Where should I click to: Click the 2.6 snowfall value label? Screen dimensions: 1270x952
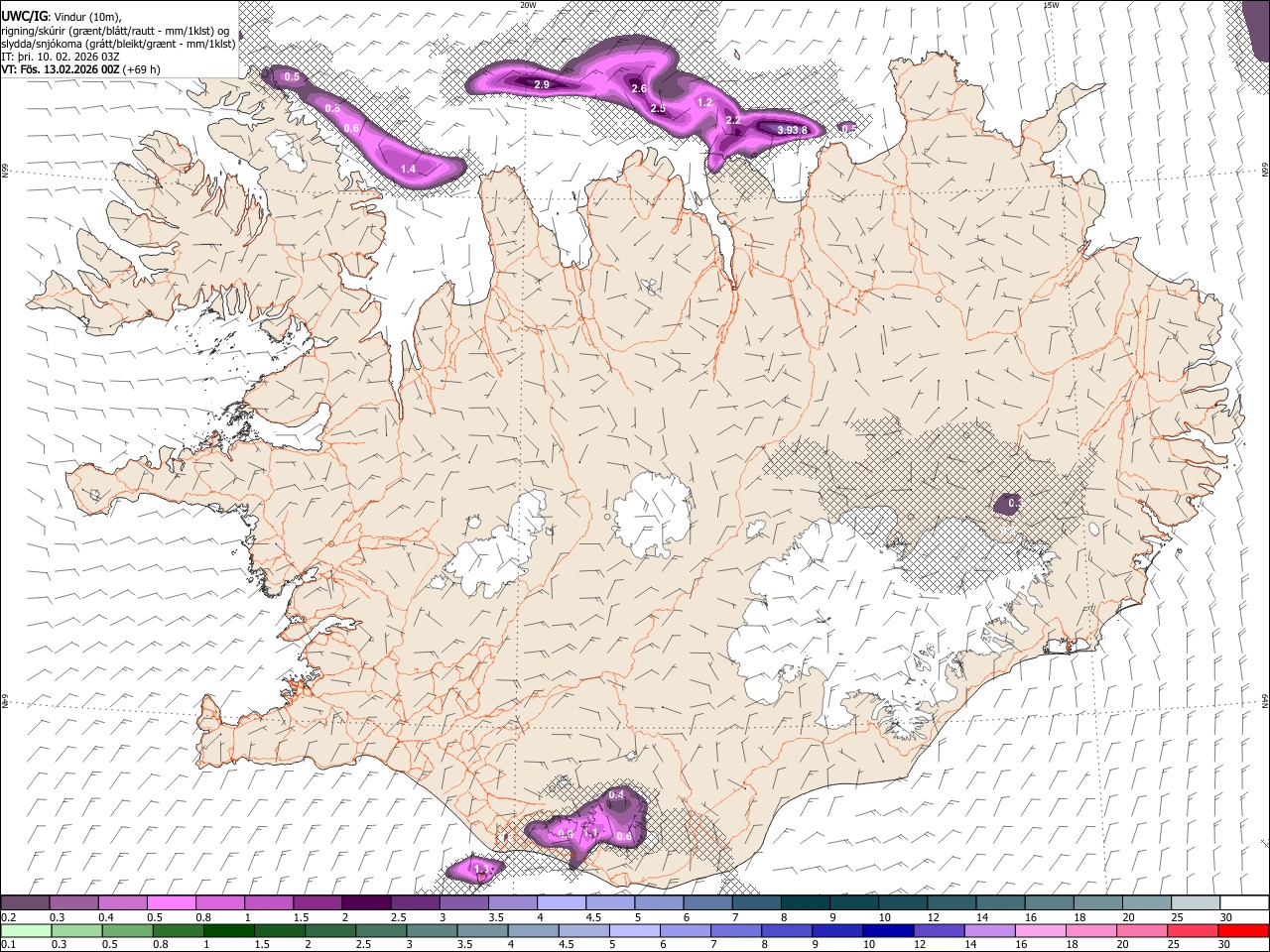click(x=639, y=89)
